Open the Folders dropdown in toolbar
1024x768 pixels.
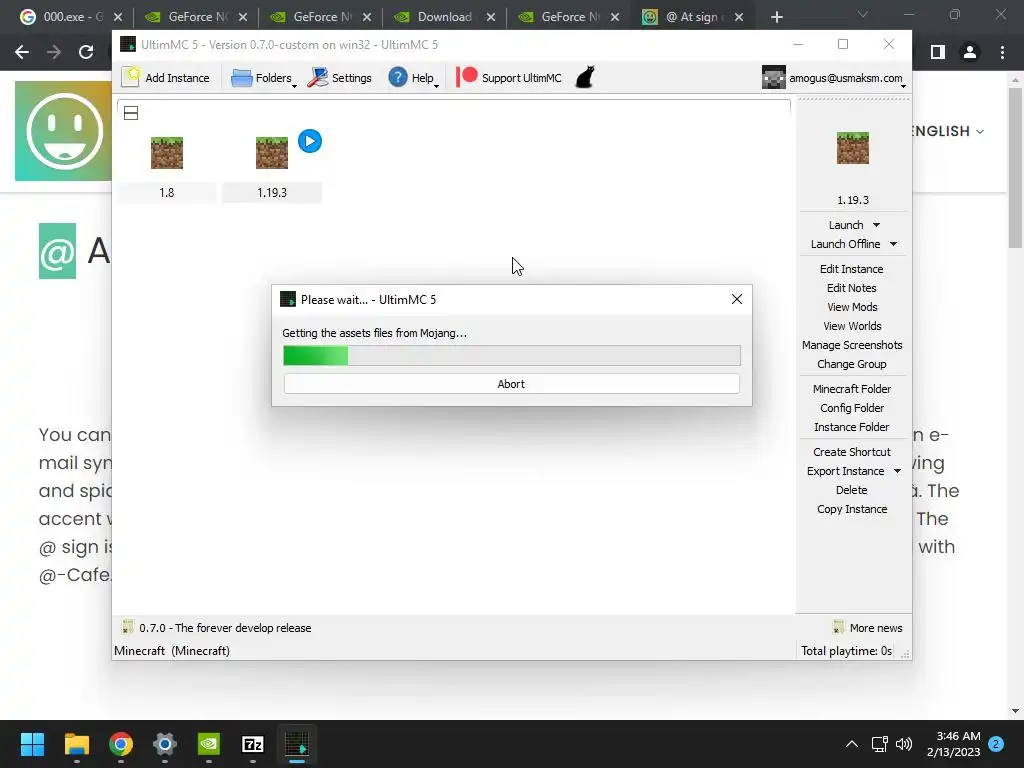coord(263,78)
